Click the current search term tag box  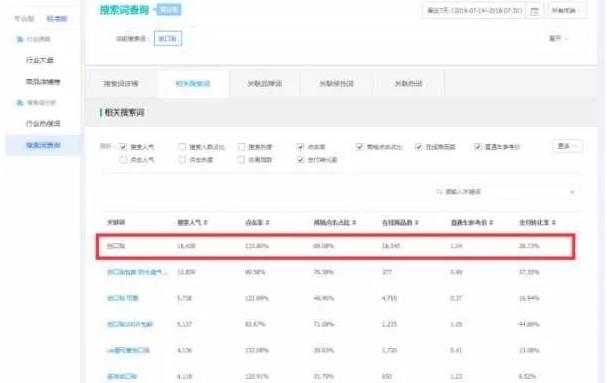[168, 38]
